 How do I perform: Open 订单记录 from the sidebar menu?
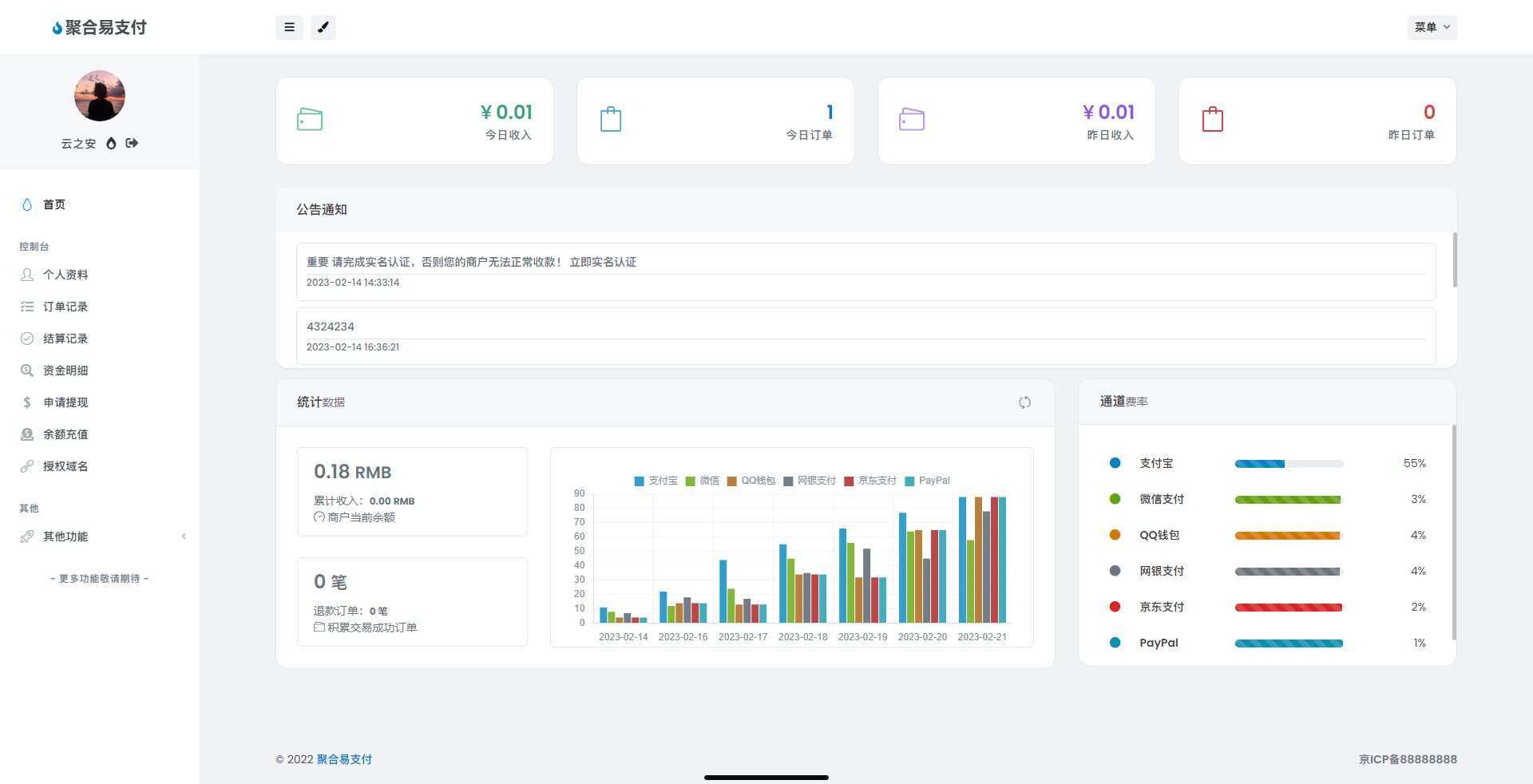tap(65, 307)
